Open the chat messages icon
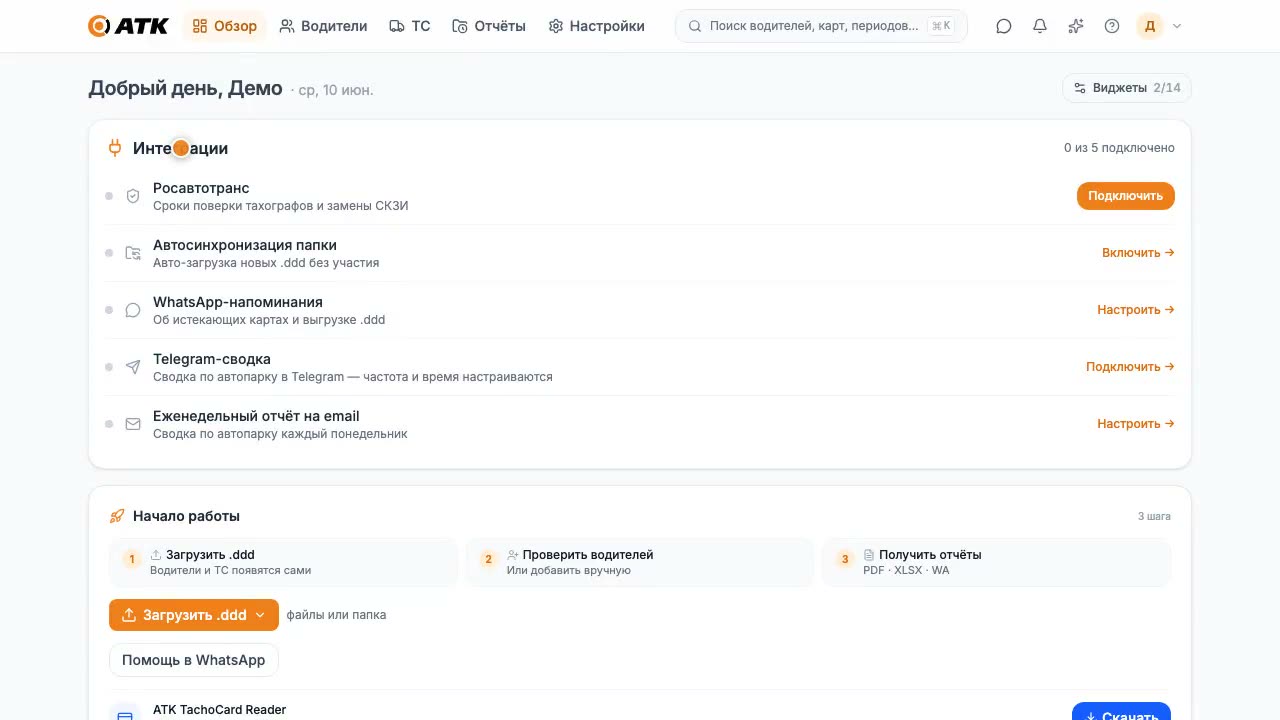Viewport: 1280px width, 720px height. [1004, 26]
